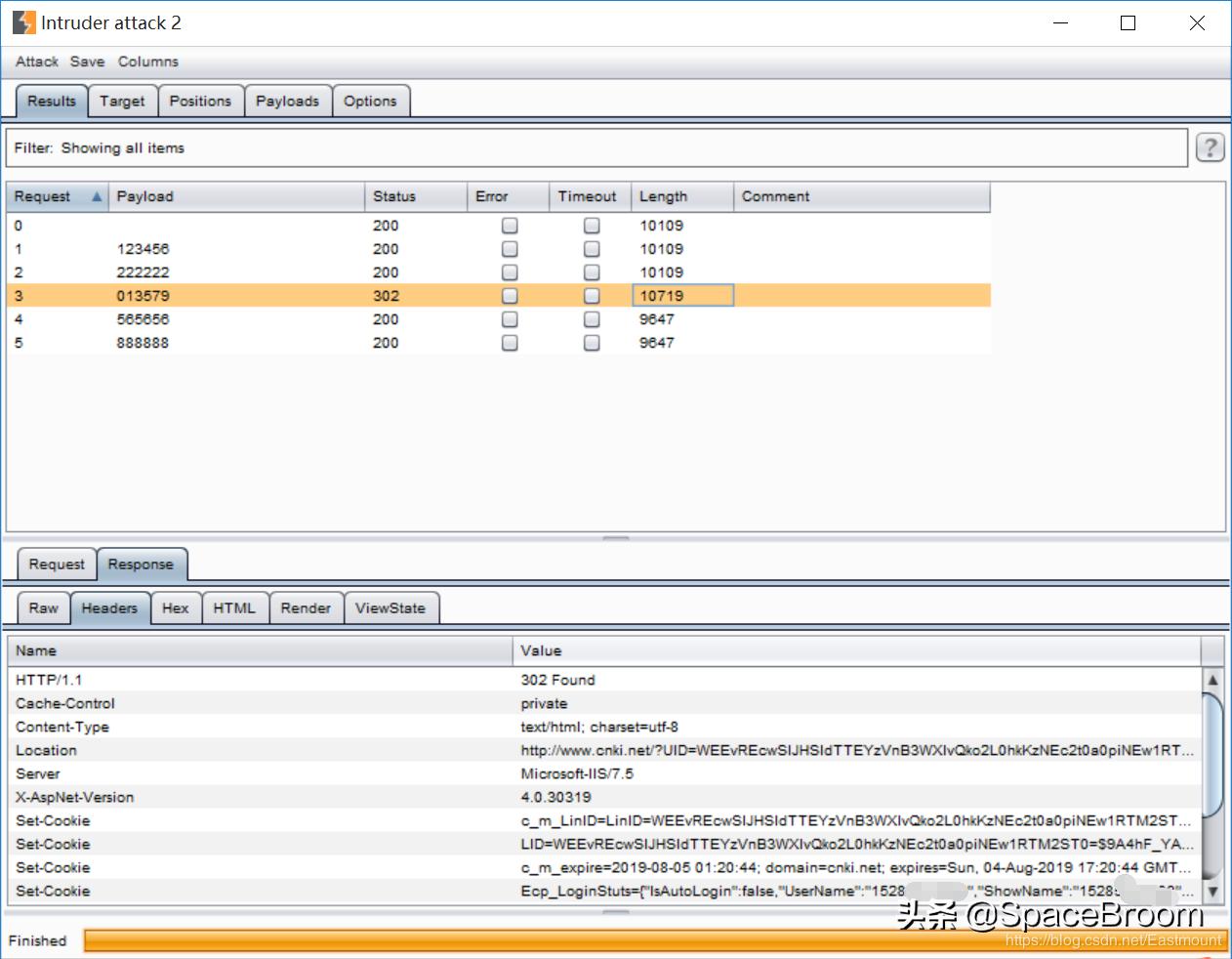Select the Render response tab
Viewport: 1232px width, 959px height.
[306, 607]
